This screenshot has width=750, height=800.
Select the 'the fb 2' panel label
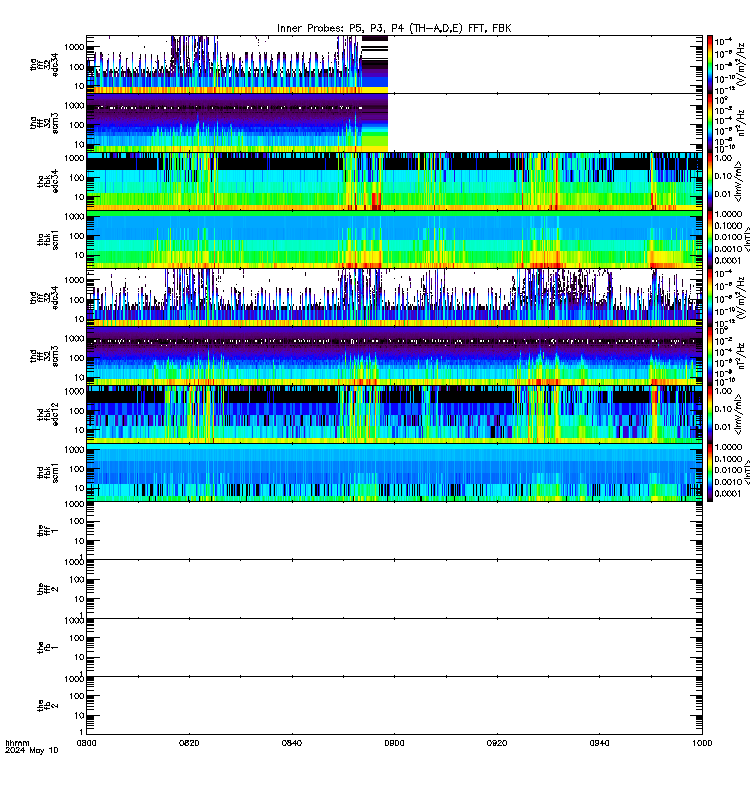tap(48, 706)
